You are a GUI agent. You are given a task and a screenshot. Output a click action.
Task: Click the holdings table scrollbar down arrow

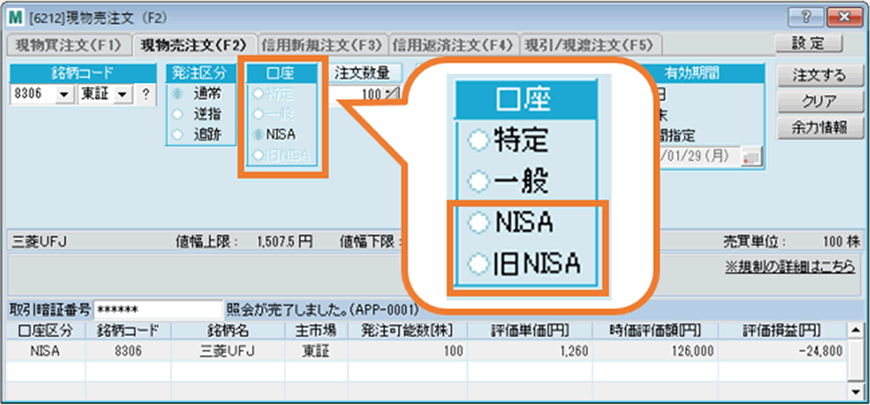coord(857,392)
